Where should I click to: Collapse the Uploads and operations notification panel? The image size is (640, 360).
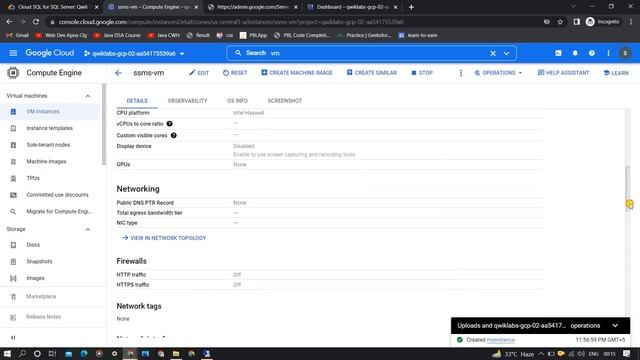(x=615, y=326)
